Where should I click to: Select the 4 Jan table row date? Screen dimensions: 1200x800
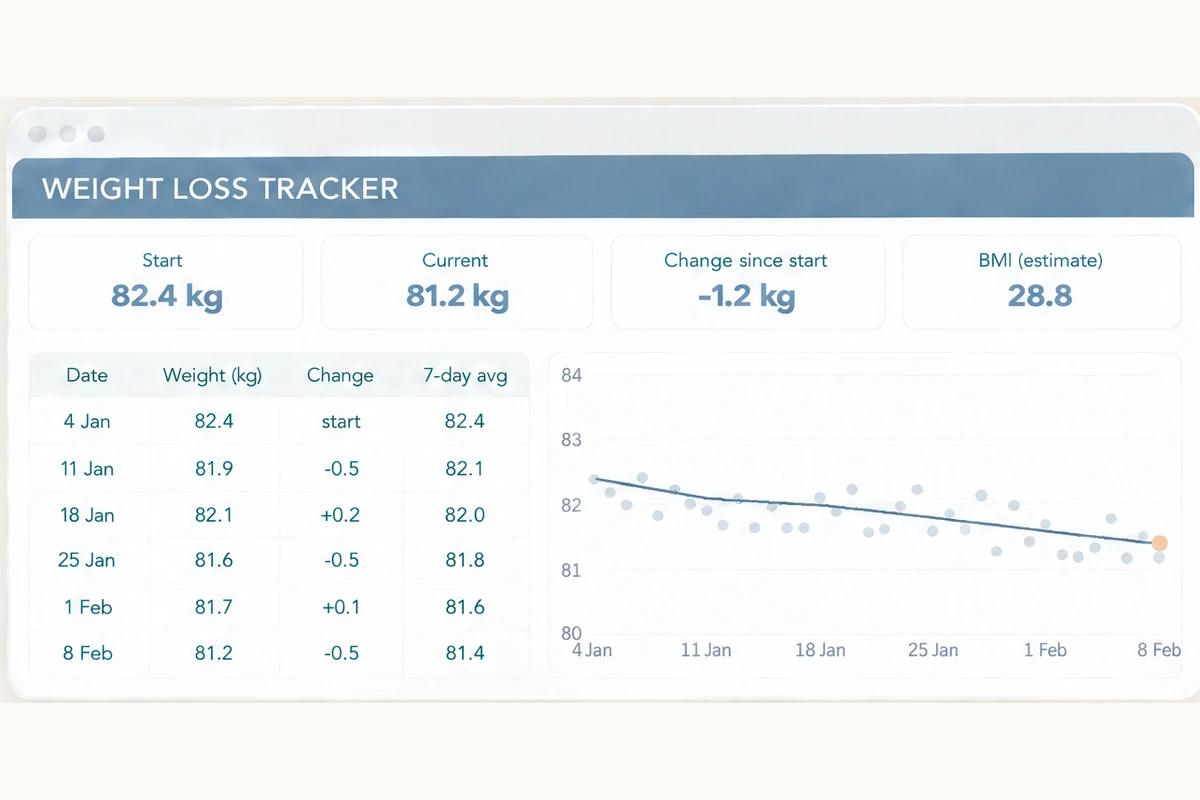pyautogui.click(x=87, y=421)
